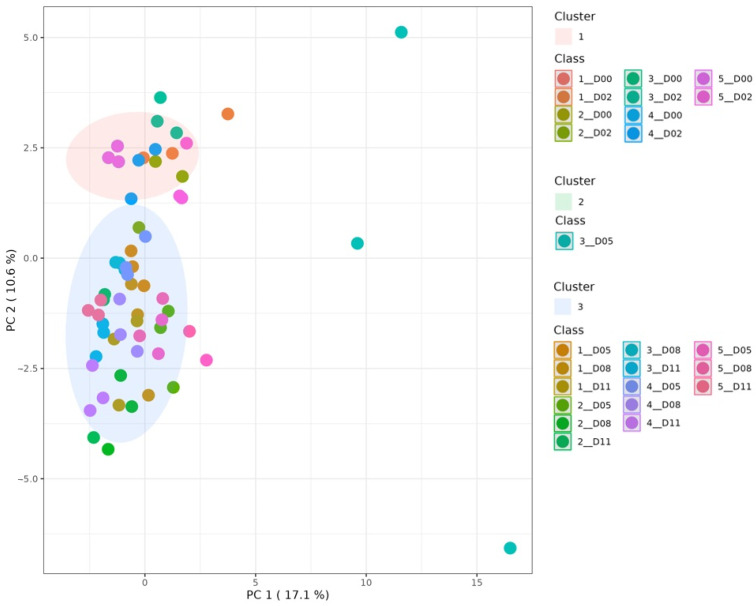The image size is (756, 606).
Task: Click the 4__D00 blue legend swatch
Action: pos(633,115)
